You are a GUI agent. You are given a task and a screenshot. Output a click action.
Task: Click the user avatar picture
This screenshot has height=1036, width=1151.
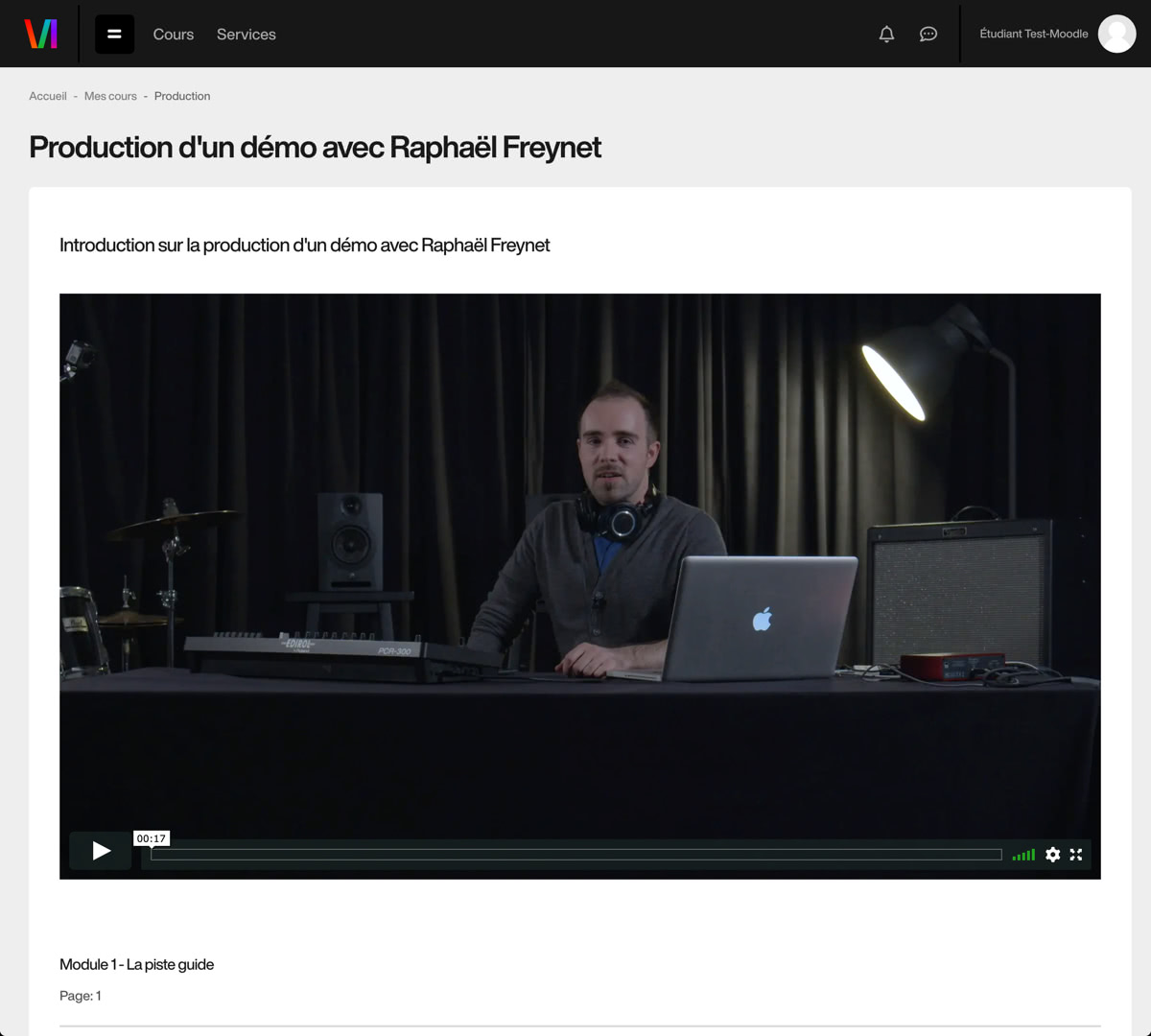[x=1116, y=35]
